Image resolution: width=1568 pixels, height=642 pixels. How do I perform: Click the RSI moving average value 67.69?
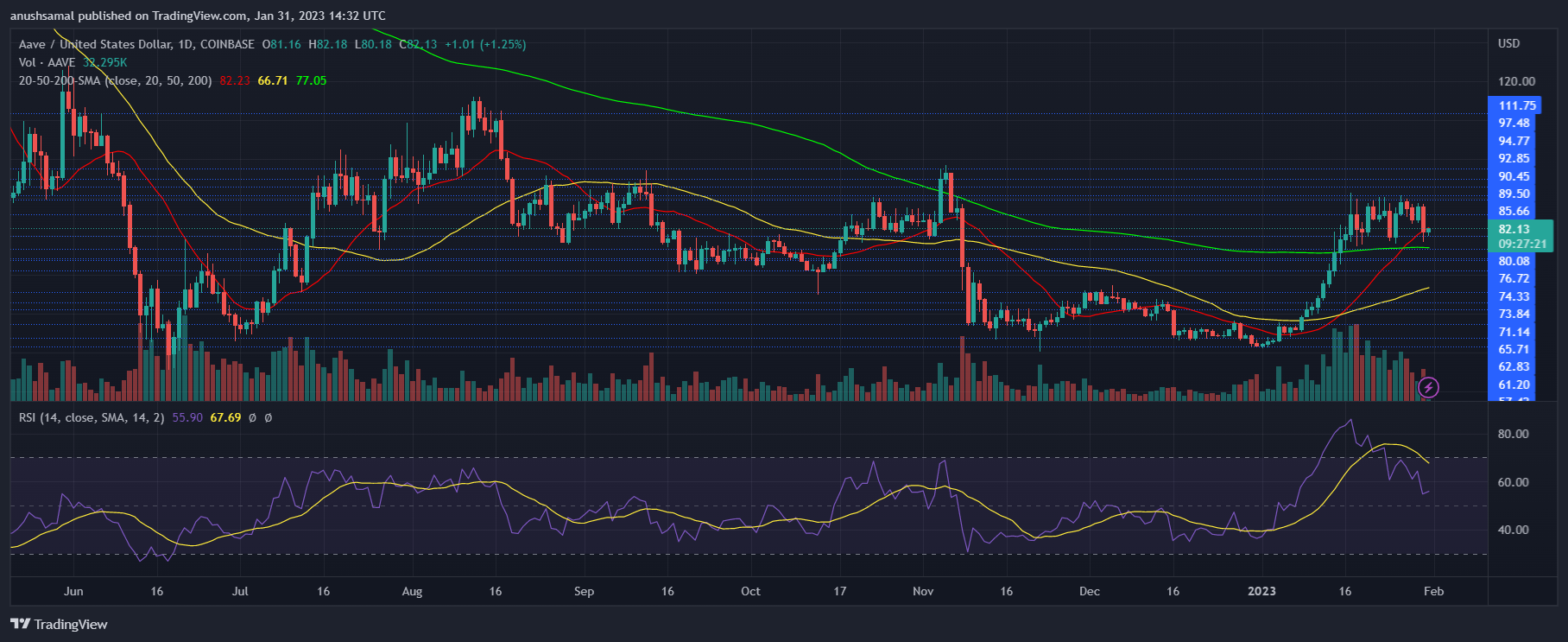pos(225,417)
